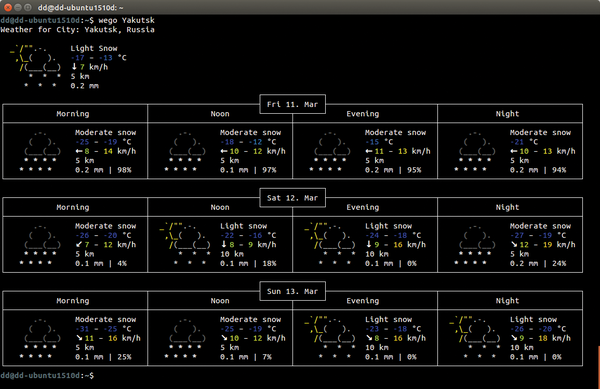Click the Sunday morning moderate snow icon
Viewport: 600px width, 389px height.
point(40,338)
